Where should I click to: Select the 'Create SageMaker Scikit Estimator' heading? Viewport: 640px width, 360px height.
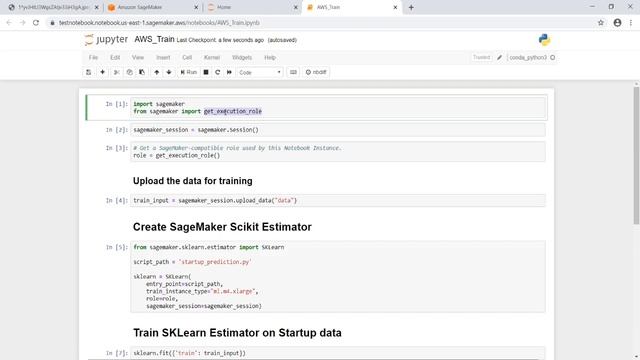click(x=222, y=227)
